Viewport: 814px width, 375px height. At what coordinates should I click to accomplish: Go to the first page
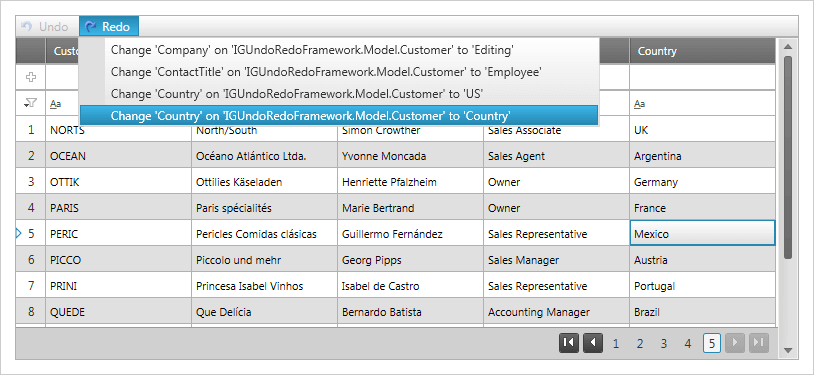click(x=569, y=343)
